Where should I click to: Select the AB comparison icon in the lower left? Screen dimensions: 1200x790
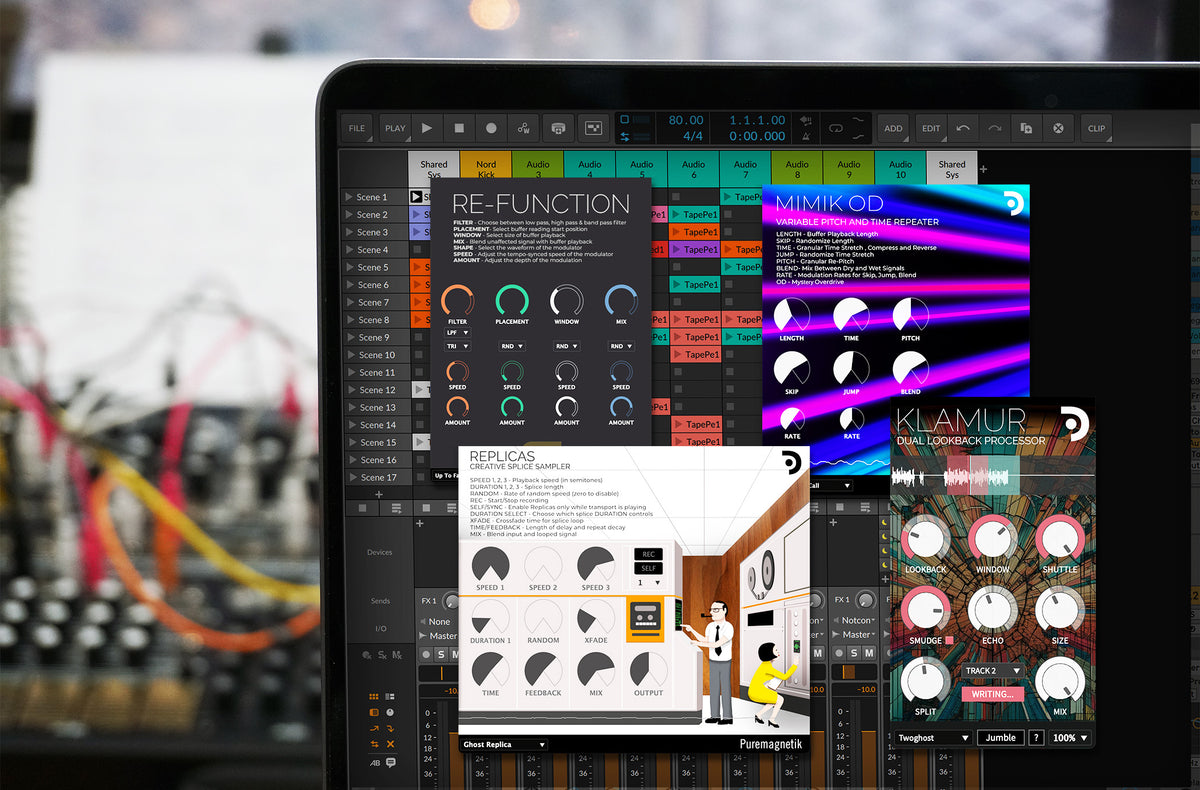[x=375, y=762]
